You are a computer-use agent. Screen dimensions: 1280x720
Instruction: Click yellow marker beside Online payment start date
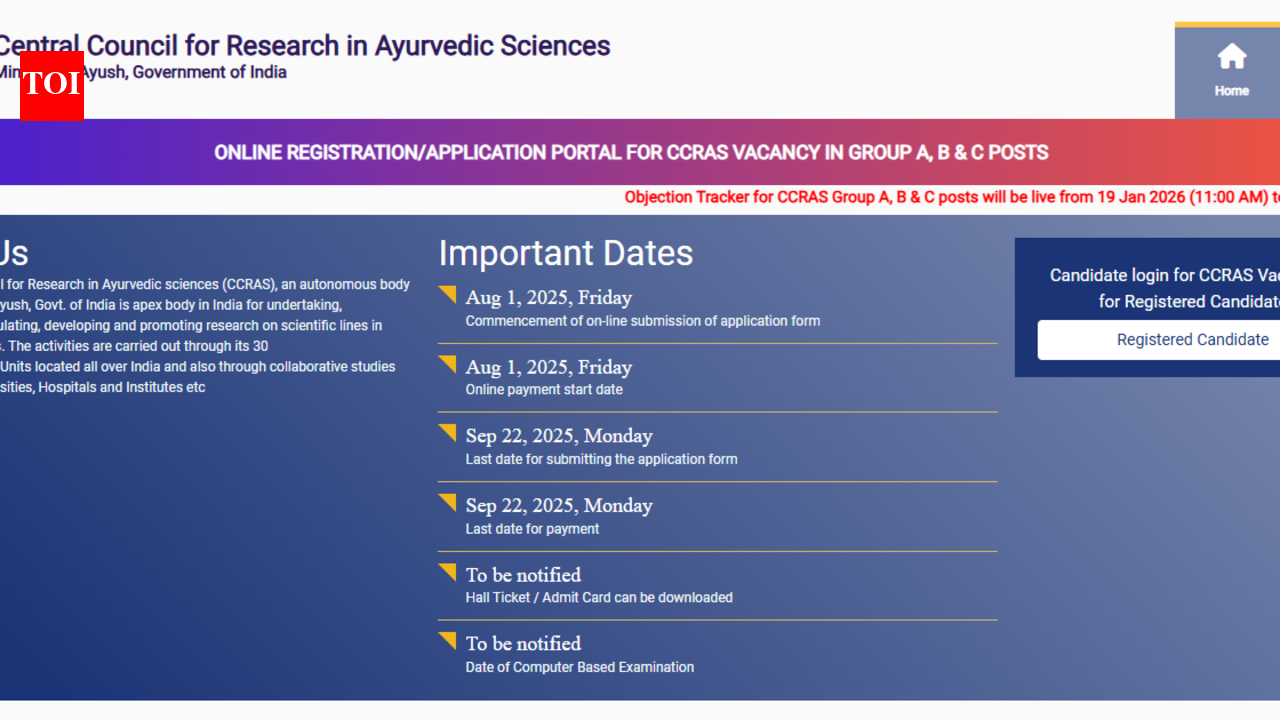(x=448, y=364)
